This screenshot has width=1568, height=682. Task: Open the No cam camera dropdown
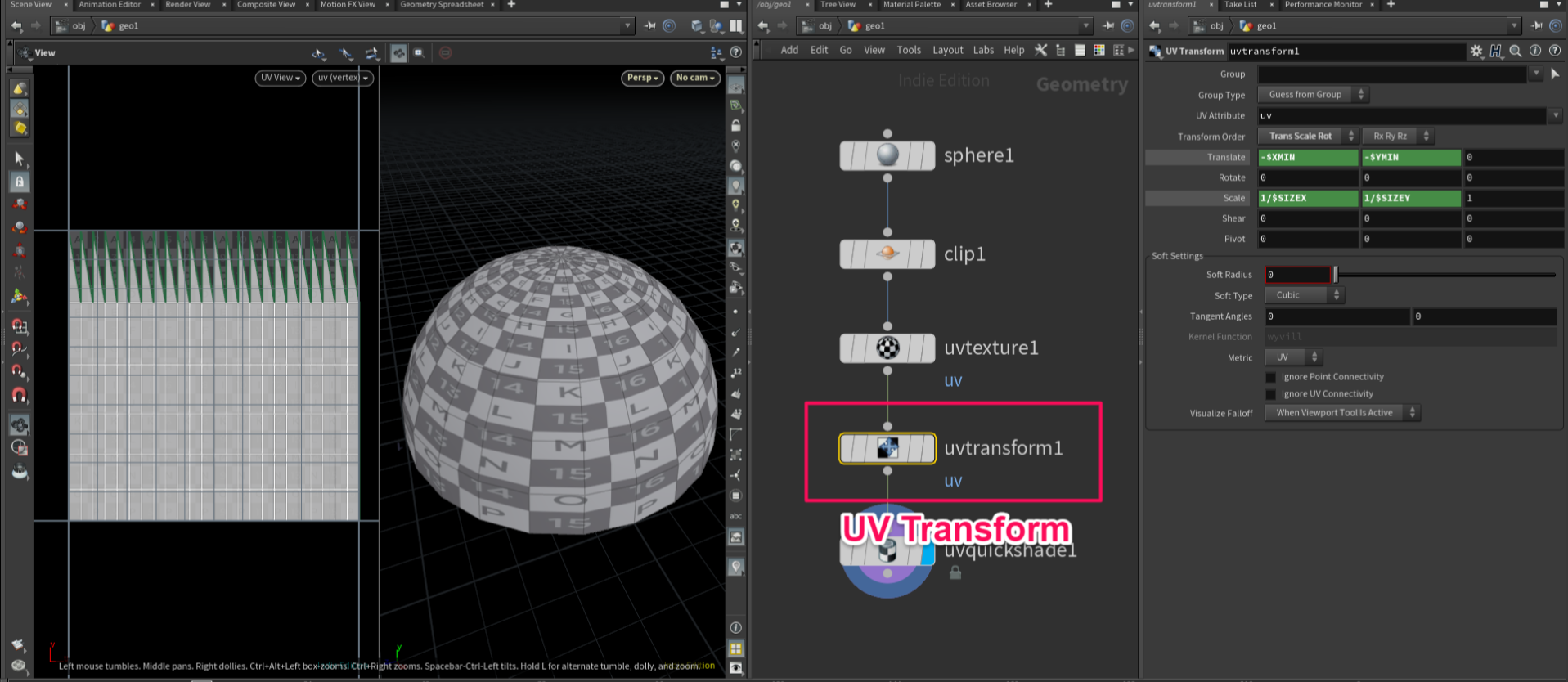coord(695,78)
